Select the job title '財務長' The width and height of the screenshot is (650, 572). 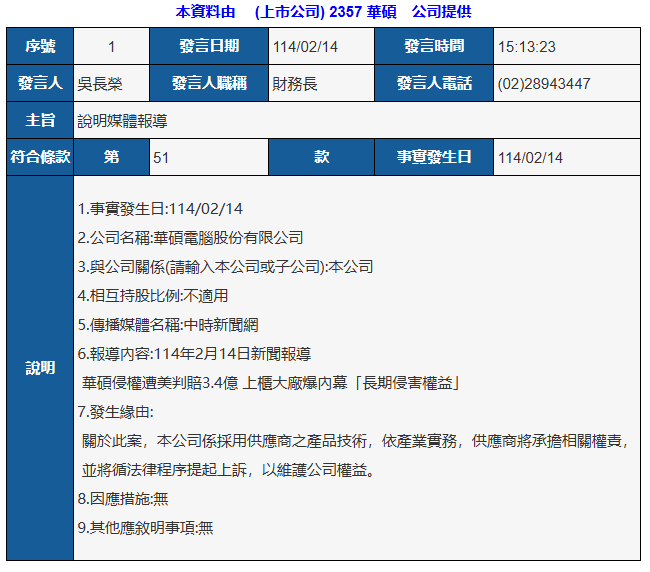point(295,84)
